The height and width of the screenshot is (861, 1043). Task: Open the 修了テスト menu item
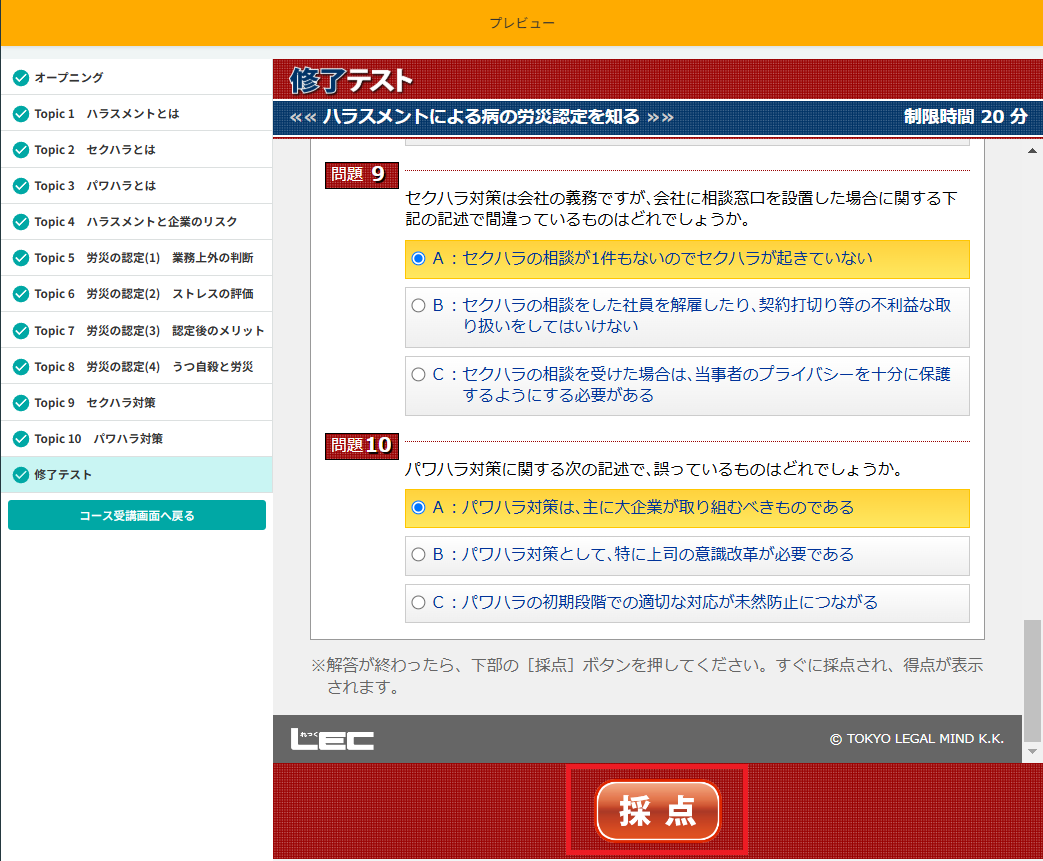[x=136, y=474]
